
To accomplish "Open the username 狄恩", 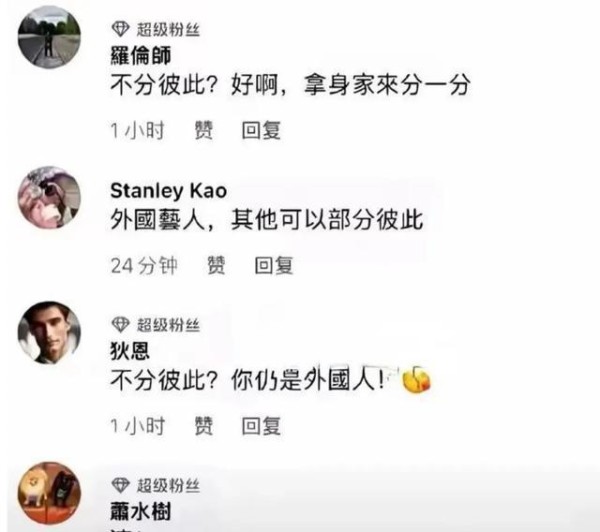I will pos(130,351).
